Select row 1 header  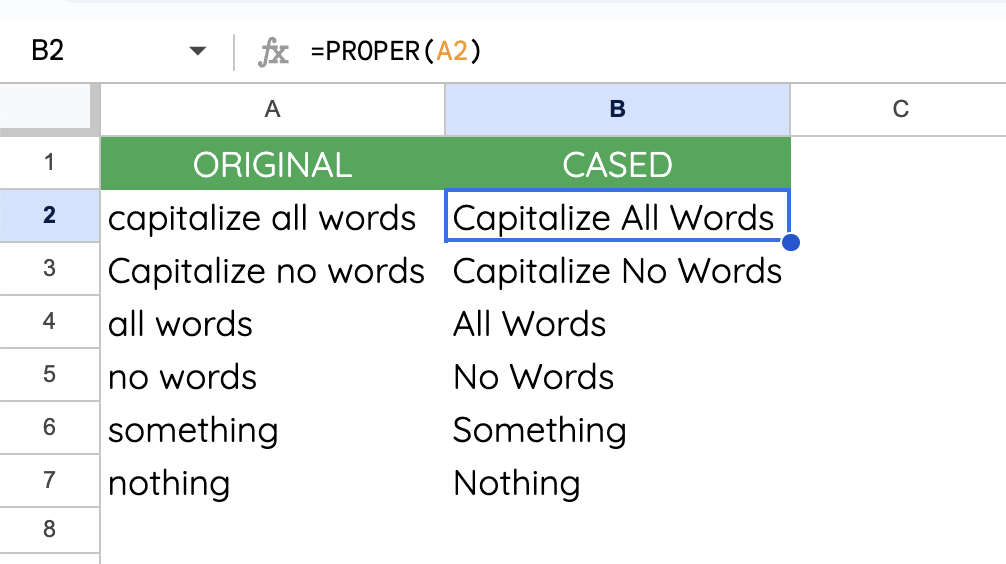[x=49, y=162]
